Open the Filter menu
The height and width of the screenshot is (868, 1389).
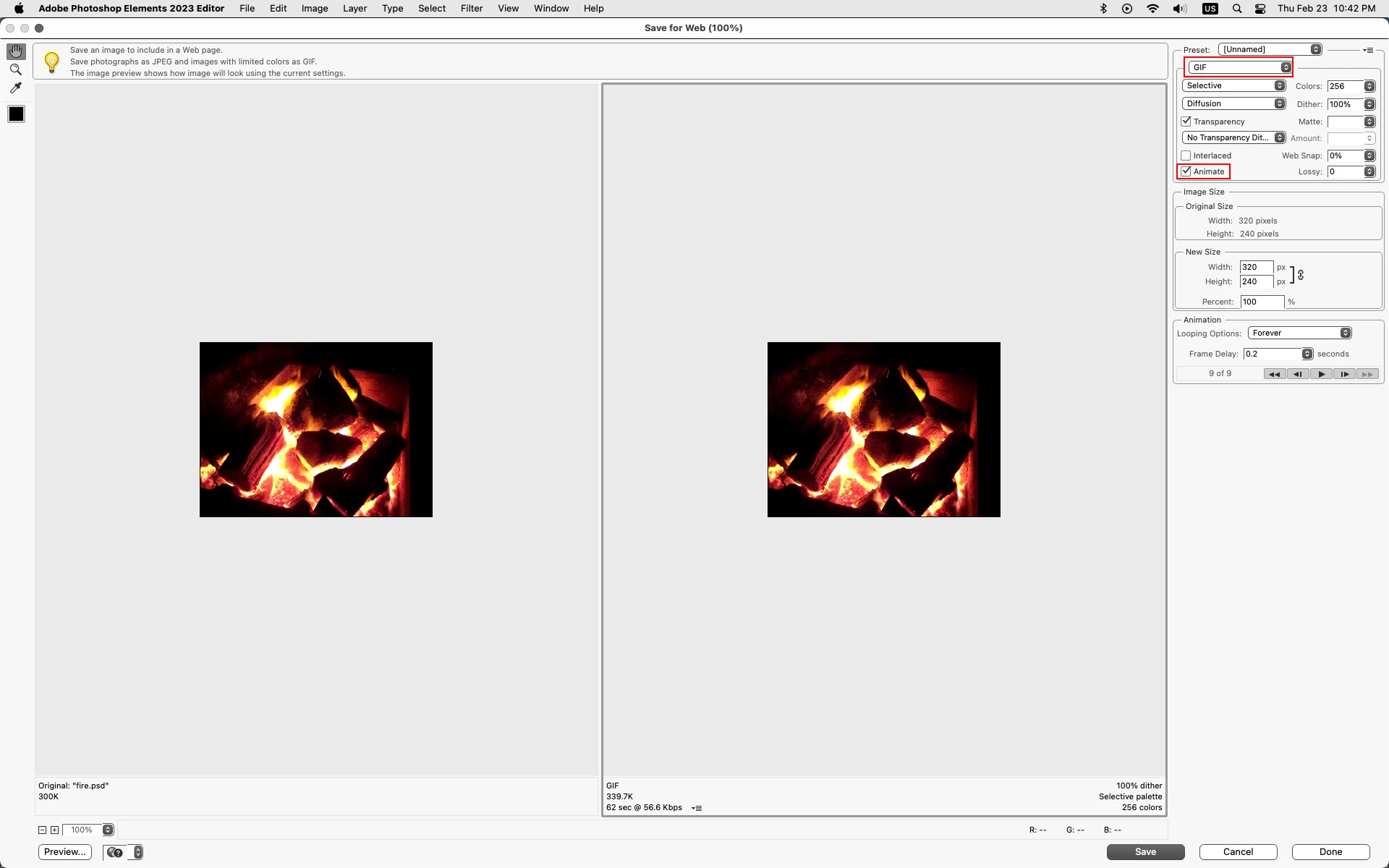(x=471, y=9)
